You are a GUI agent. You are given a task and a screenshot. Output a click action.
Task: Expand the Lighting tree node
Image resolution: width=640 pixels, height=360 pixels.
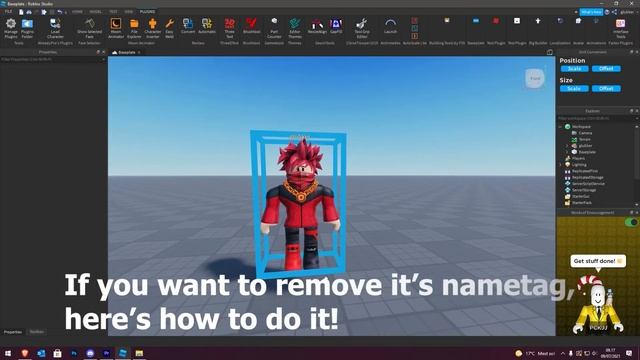click(560, 165)
